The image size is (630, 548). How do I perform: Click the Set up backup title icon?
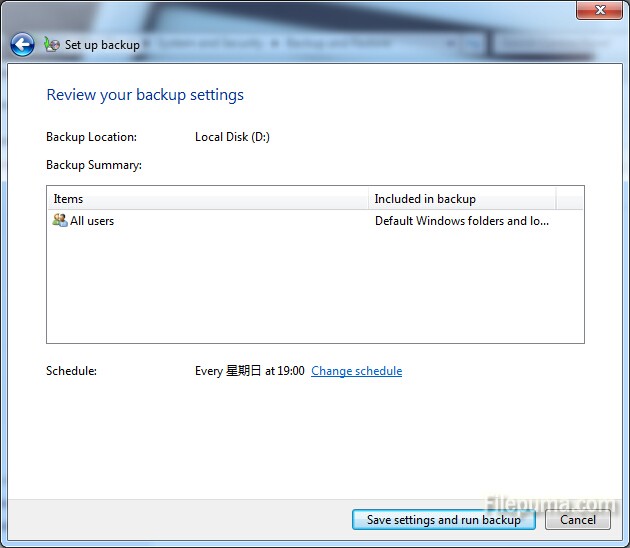pyautogui.click(x=52, y=44)
